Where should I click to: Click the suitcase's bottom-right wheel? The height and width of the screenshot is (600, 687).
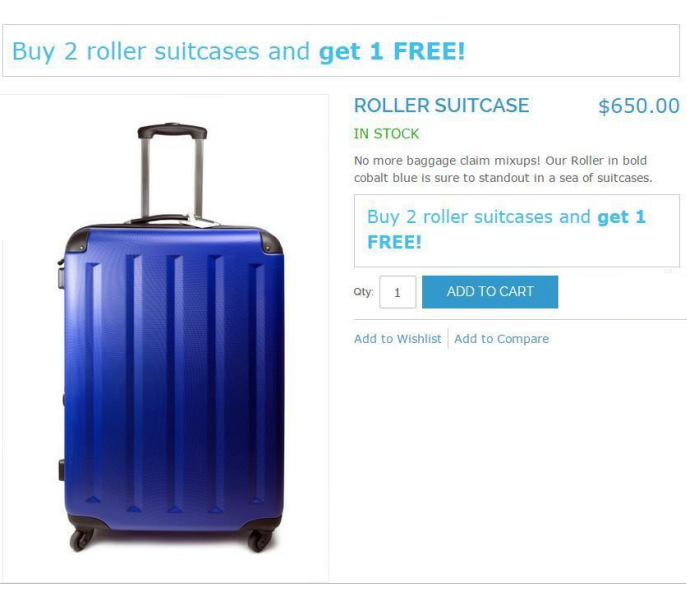[x=260, y=540]
